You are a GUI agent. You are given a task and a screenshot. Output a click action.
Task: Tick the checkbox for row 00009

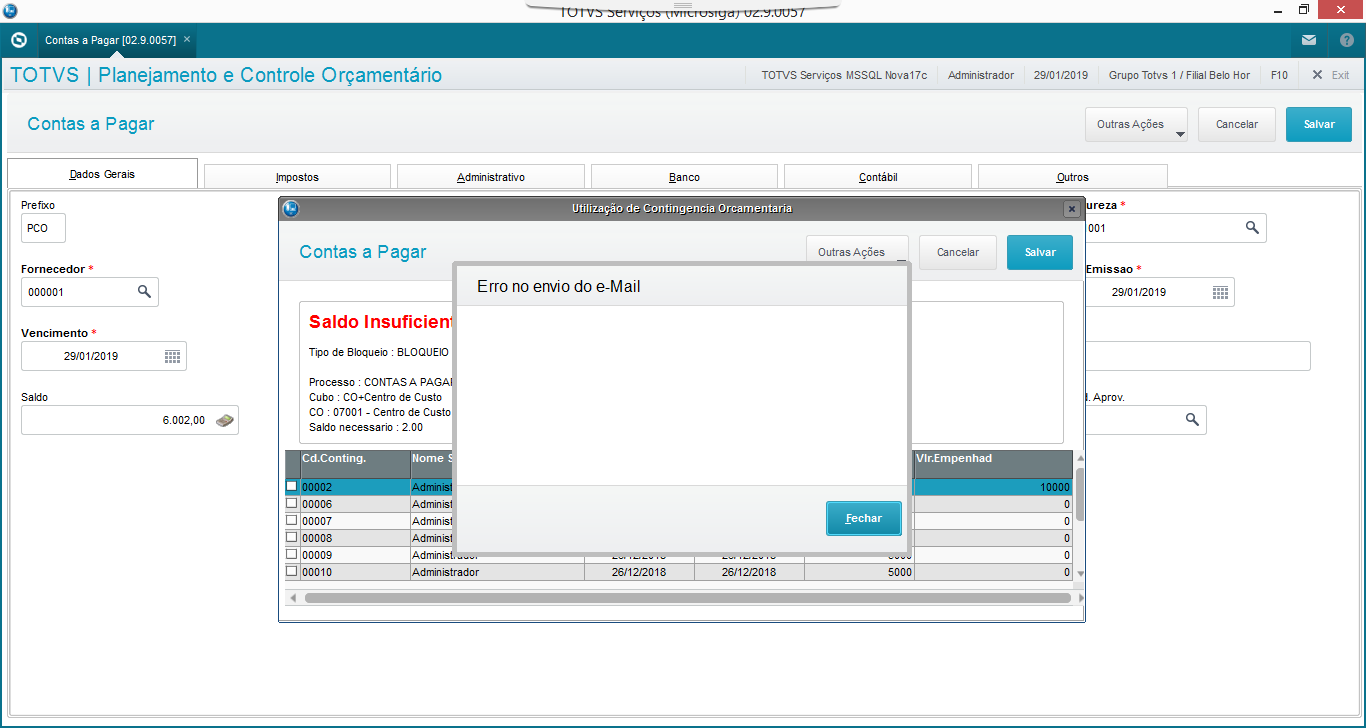(x=292, y=554)
